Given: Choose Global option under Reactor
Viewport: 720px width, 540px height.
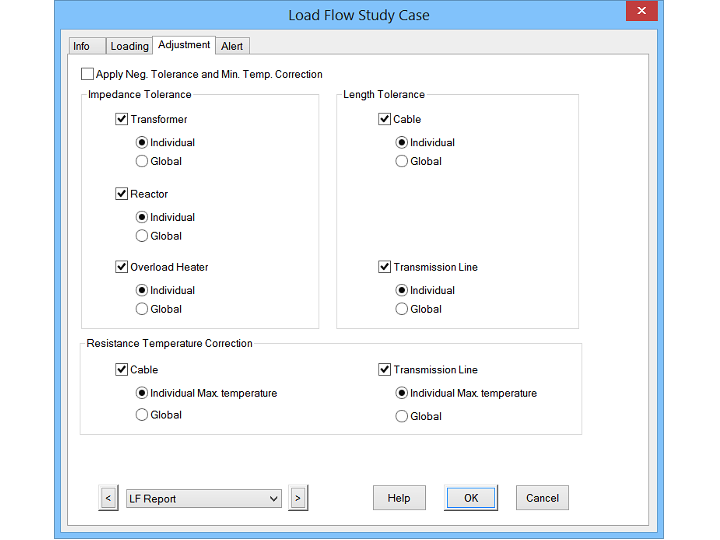Looking at the screenshot, I should coord(142,236).
